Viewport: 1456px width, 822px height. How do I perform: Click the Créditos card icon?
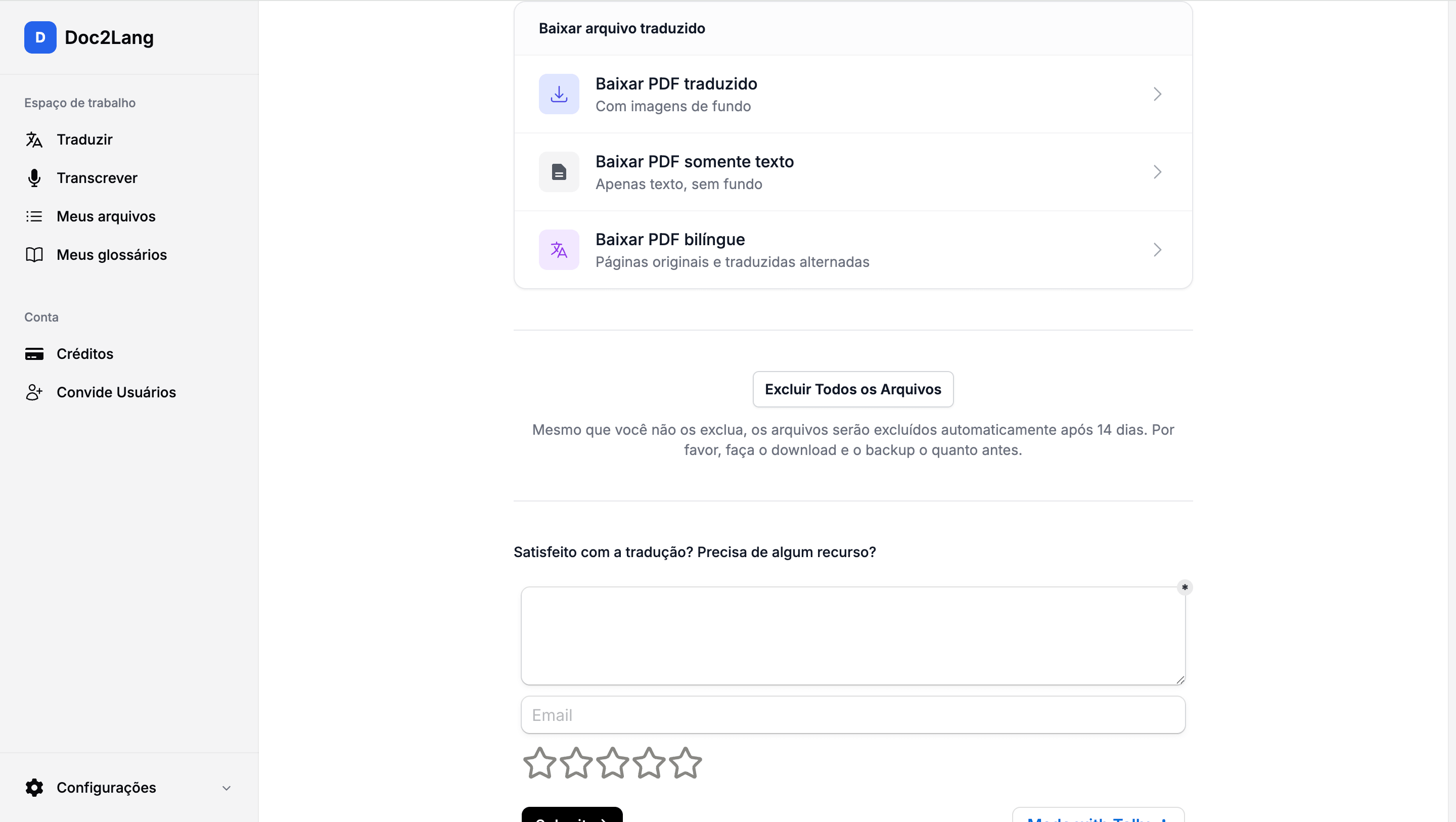[x=34, y=354]
